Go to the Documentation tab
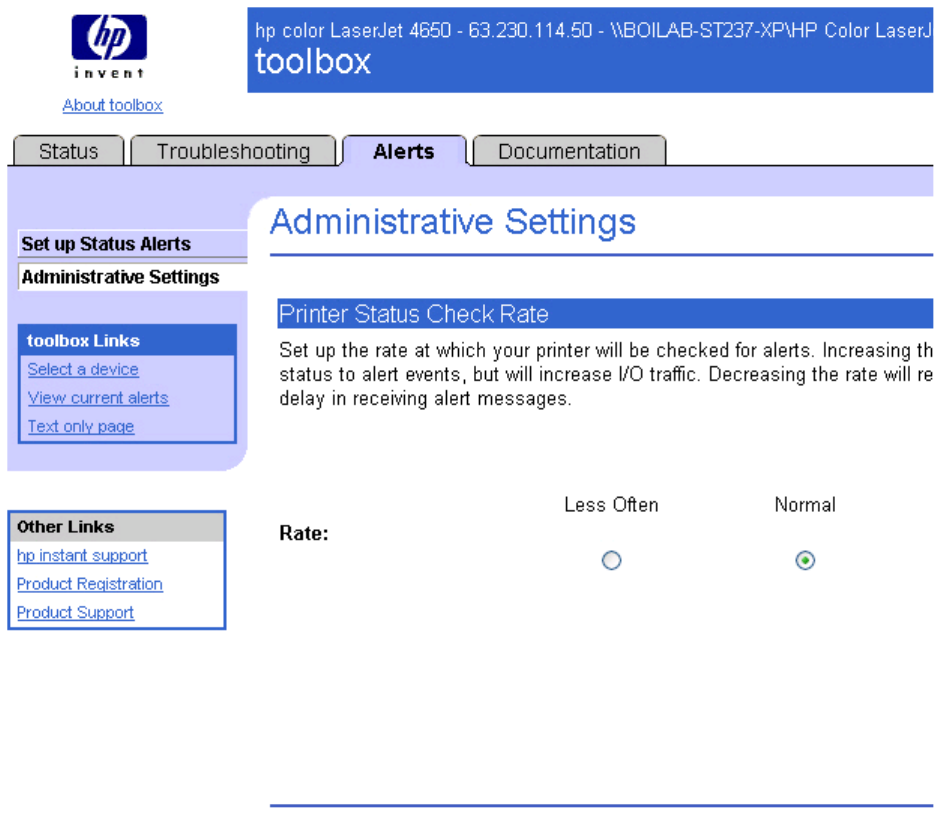The width and height of the screenshot is (934, 827). [x=569, y=151]
